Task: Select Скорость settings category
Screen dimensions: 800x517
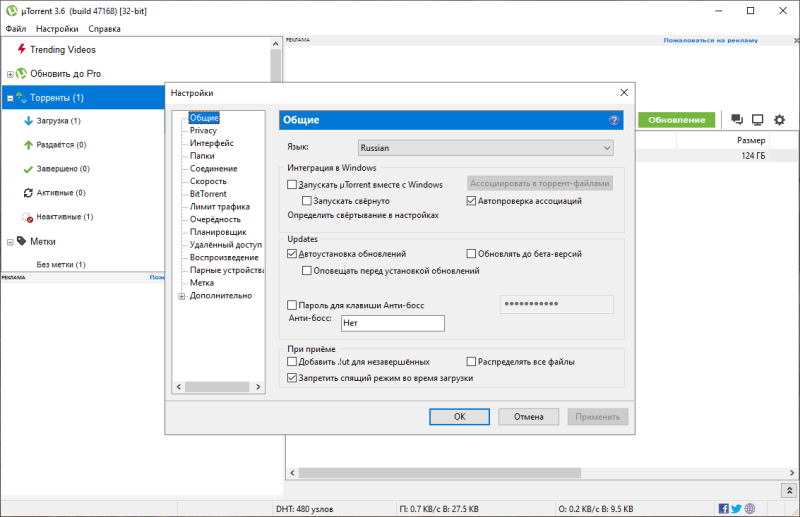Action: pos(208,181)
